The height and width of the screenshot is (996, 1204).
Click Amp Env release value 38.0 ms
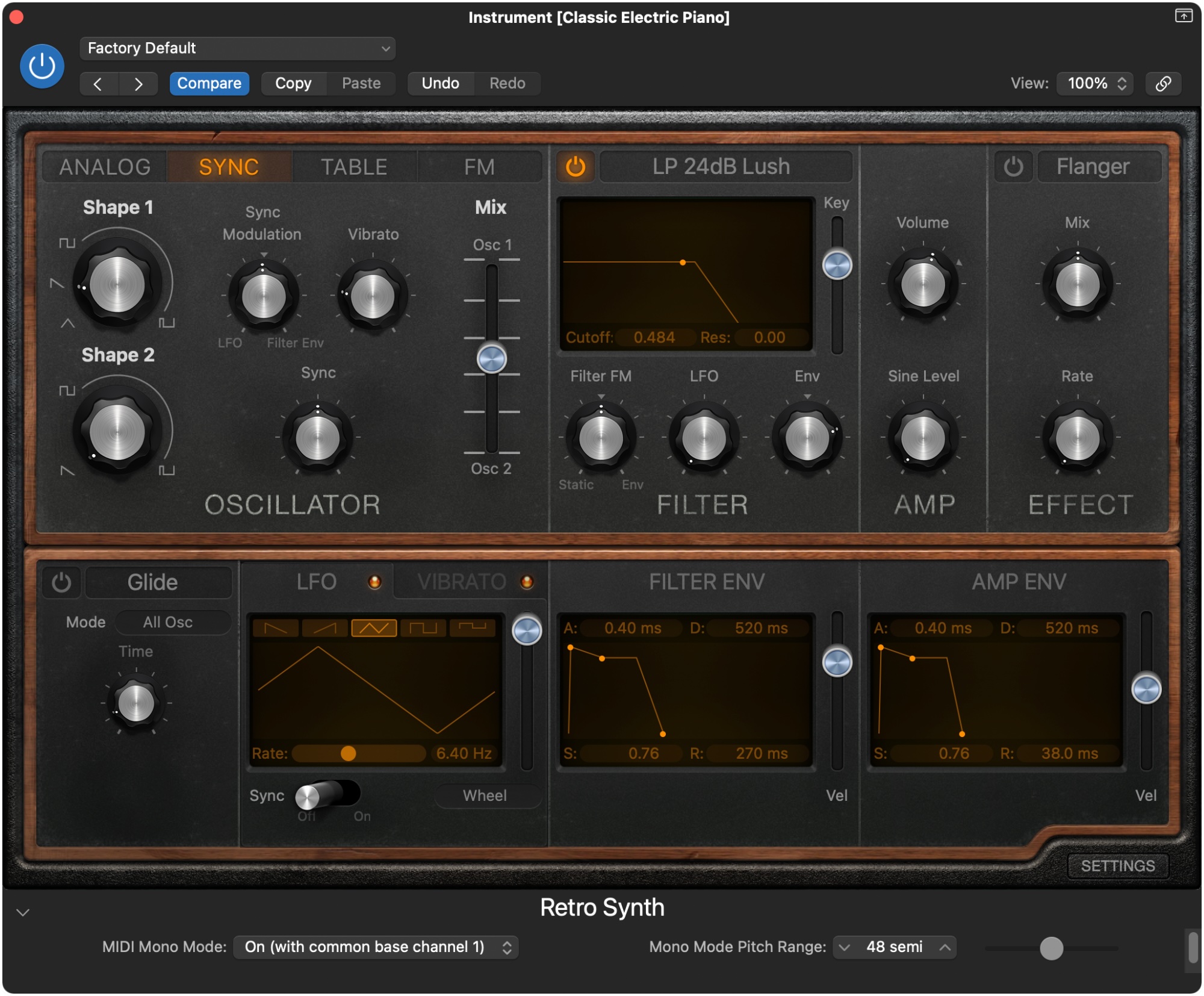(x=1069, y=754)
